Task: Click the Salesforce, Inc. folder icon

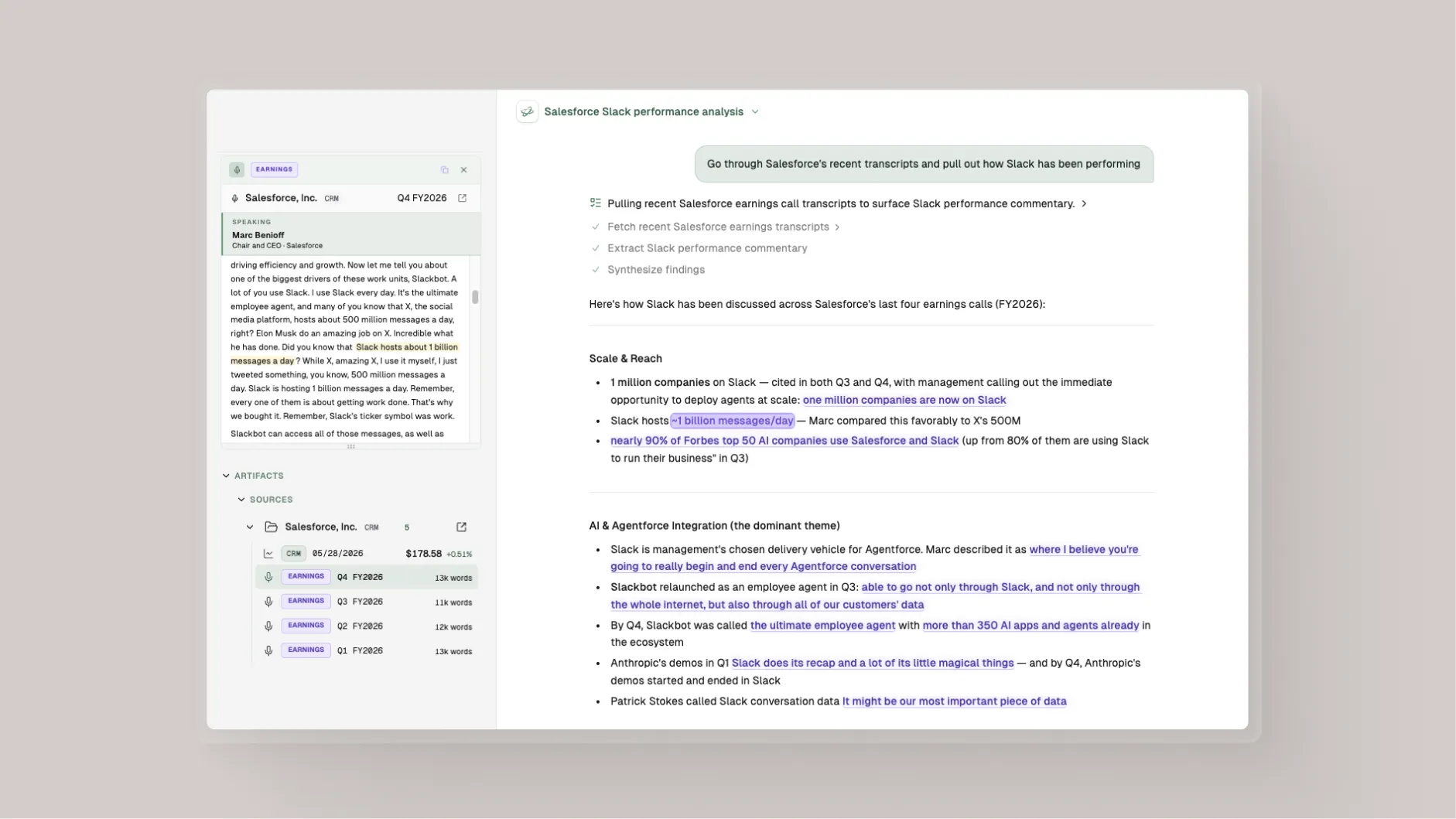Action: tap(271, 527)
